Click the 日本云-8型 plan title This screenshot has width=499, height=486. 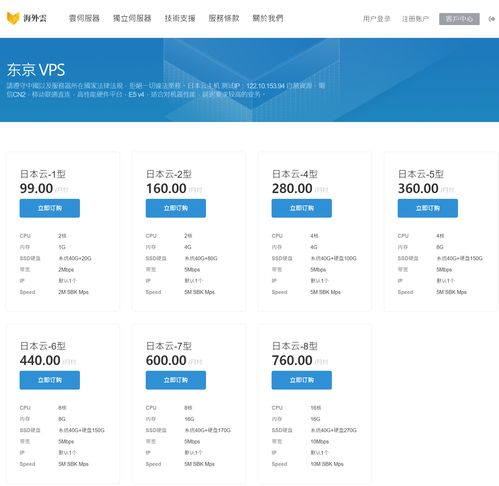[295, 346]
